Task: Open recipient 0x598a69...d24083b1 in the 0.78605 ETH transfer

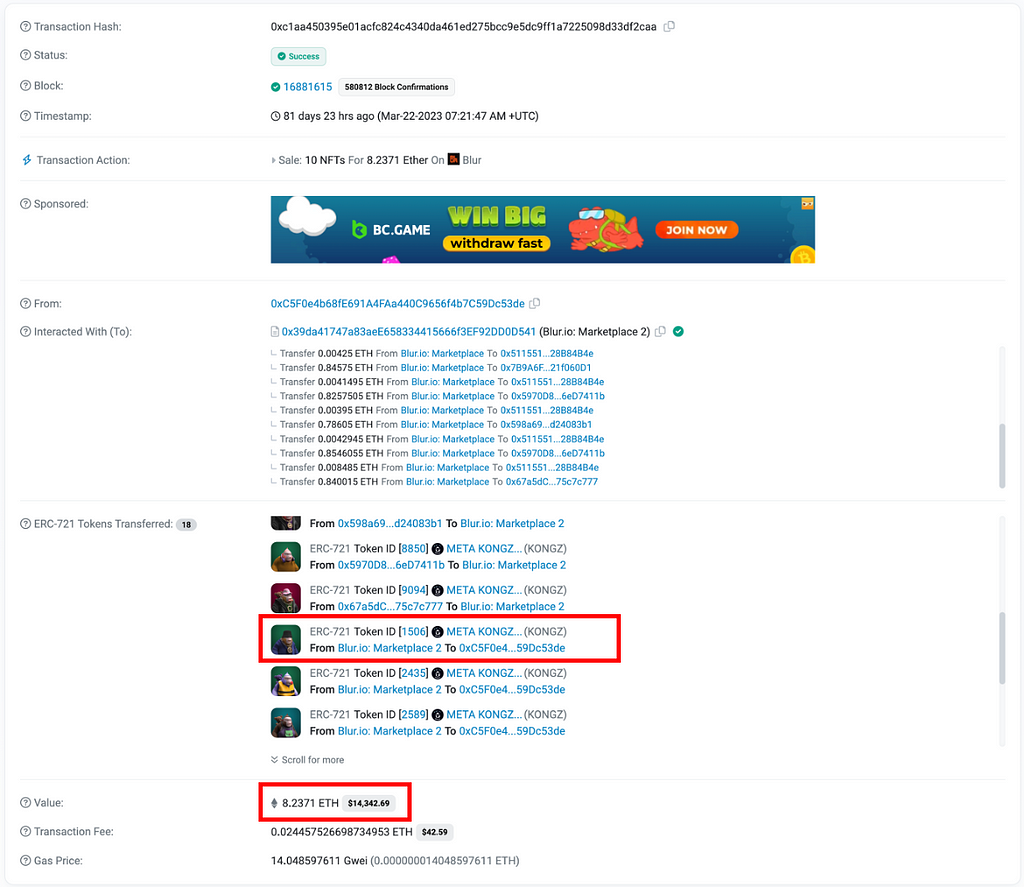Action: [546, 425]
